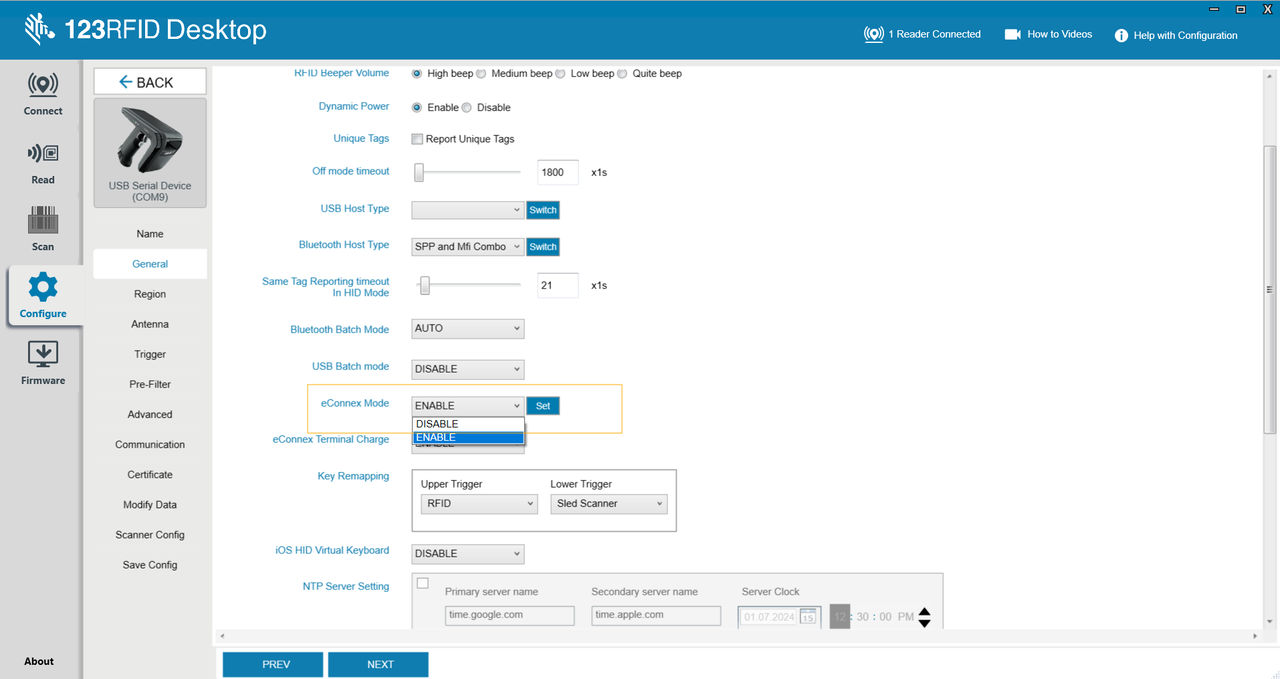Image resolution: width=1280 pixels, height=679 pixels.
Task: Go to the Modify Data tab
Action: click(150, 504)
